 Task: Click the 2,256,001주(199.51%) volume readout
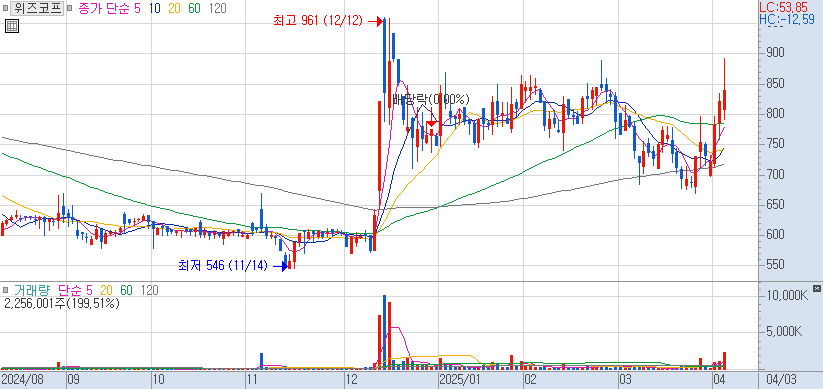(x=61, y=303)
